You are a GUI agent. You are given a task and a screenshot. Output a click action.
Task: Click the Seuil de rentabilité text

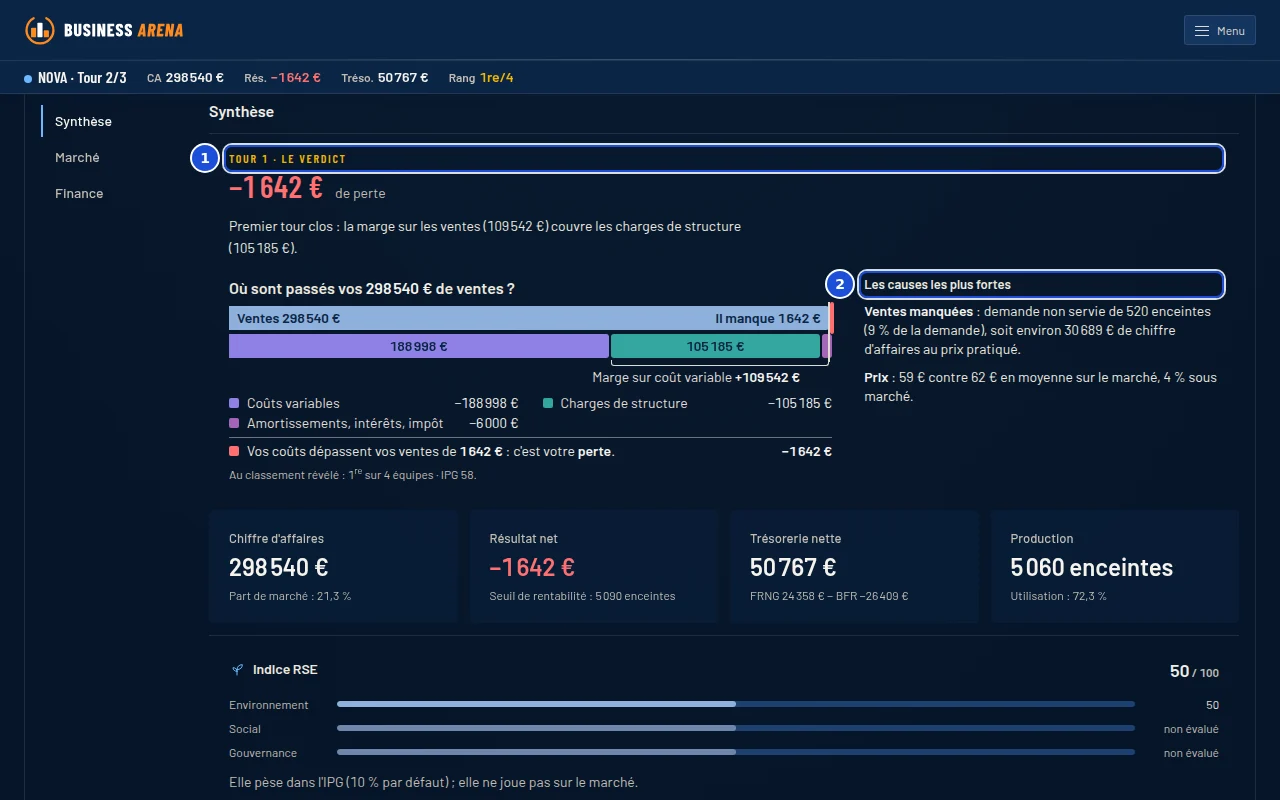(x=582, y=596)
